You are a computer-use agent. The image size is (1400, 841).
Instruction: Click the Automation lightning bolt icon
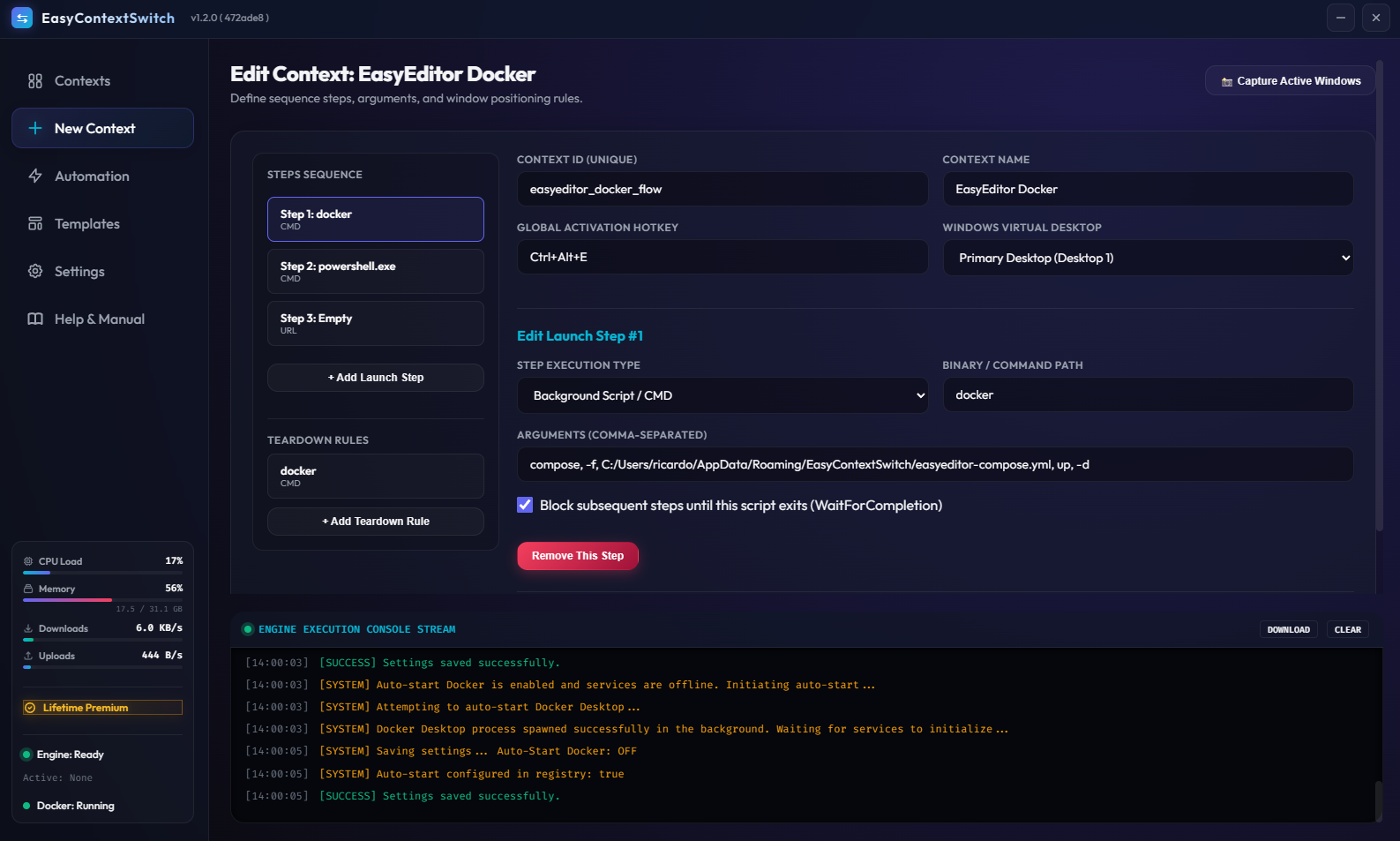click(x=35, y=176)
